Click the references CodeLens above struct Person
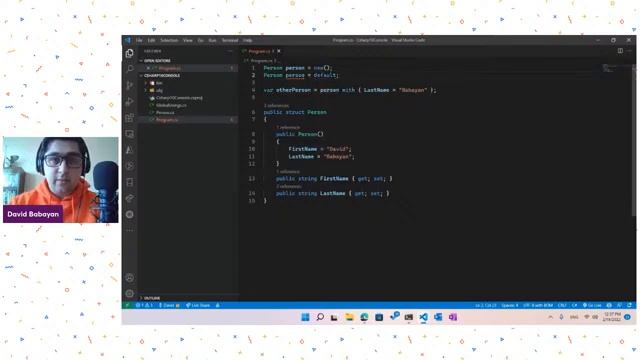The image size is (640, 360). point(276,106)
